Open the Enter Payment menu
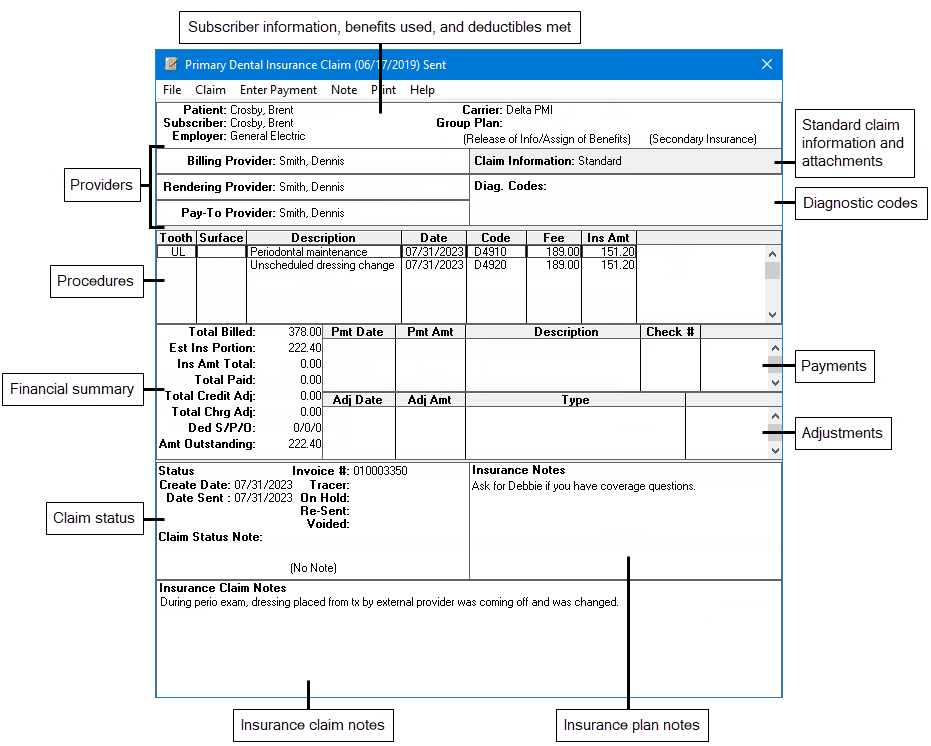 point(278,90)
